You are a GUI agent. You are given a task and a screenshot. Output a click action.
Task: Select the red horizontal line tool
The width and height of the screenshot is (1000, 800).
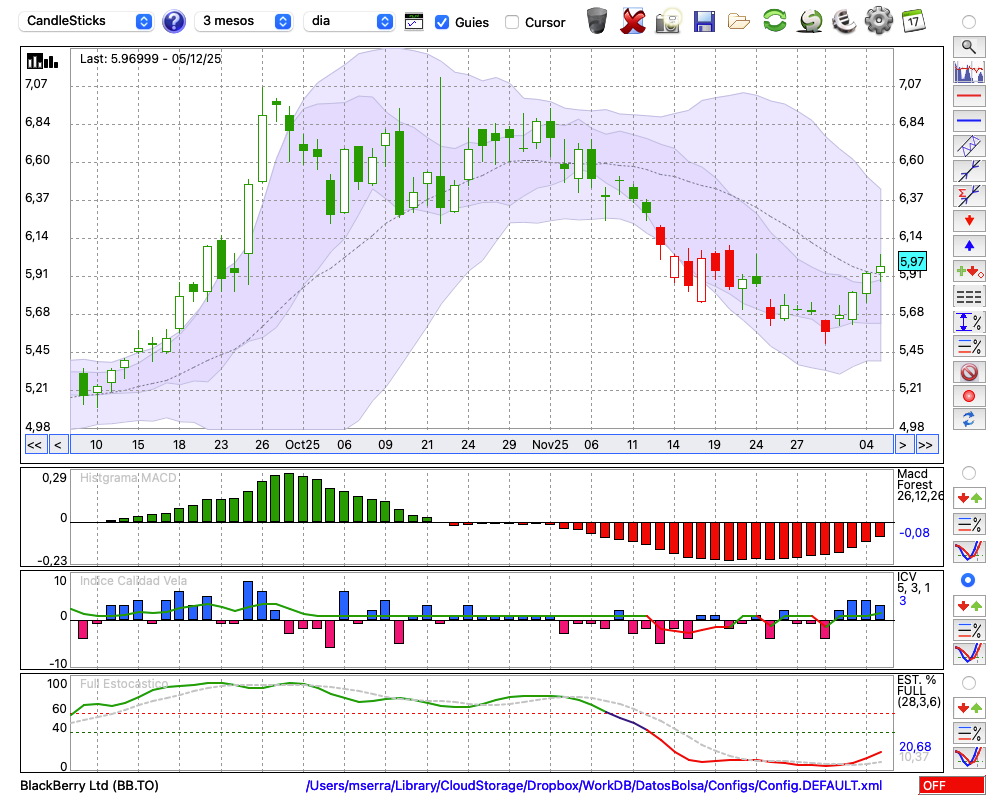(x=968, y=97)
